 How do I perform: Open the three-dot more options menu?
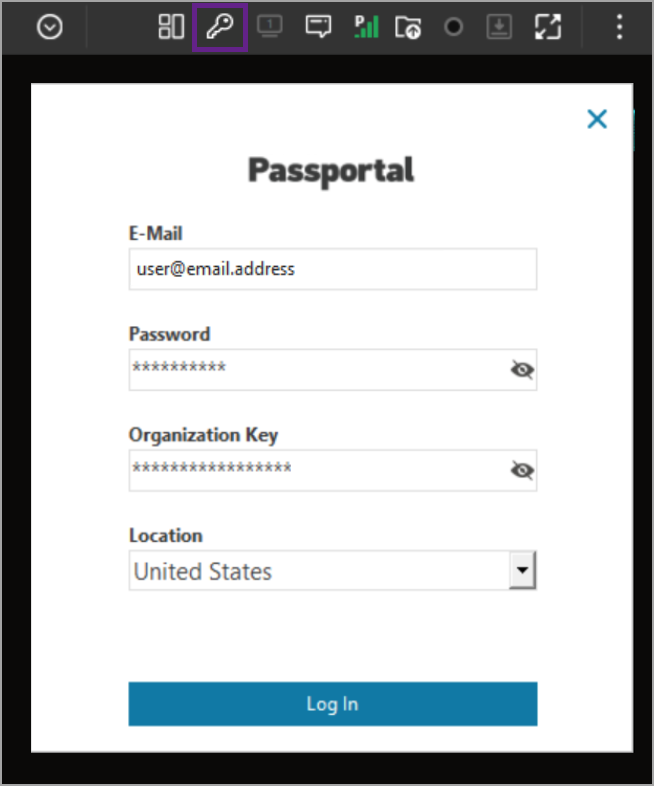click(x=619, y=27)
